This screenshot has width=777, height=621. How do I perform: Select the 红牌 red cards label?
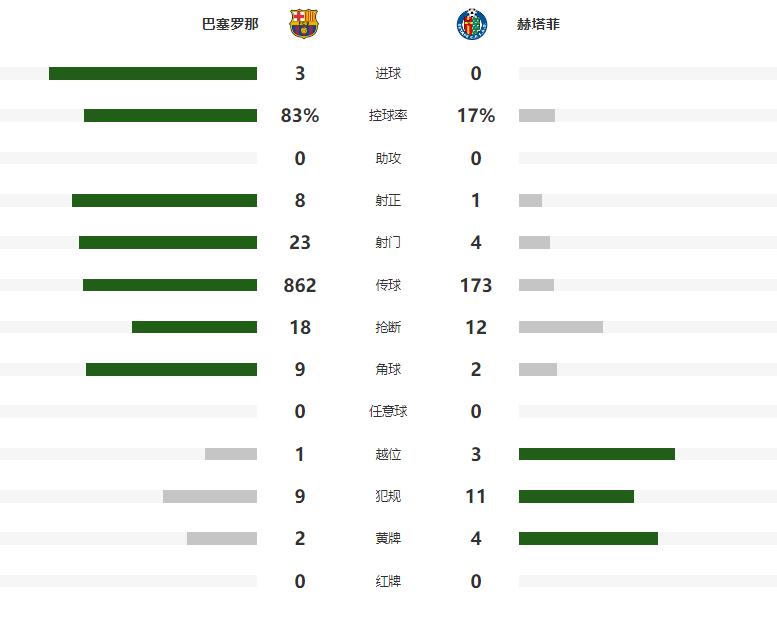point(388,581)
